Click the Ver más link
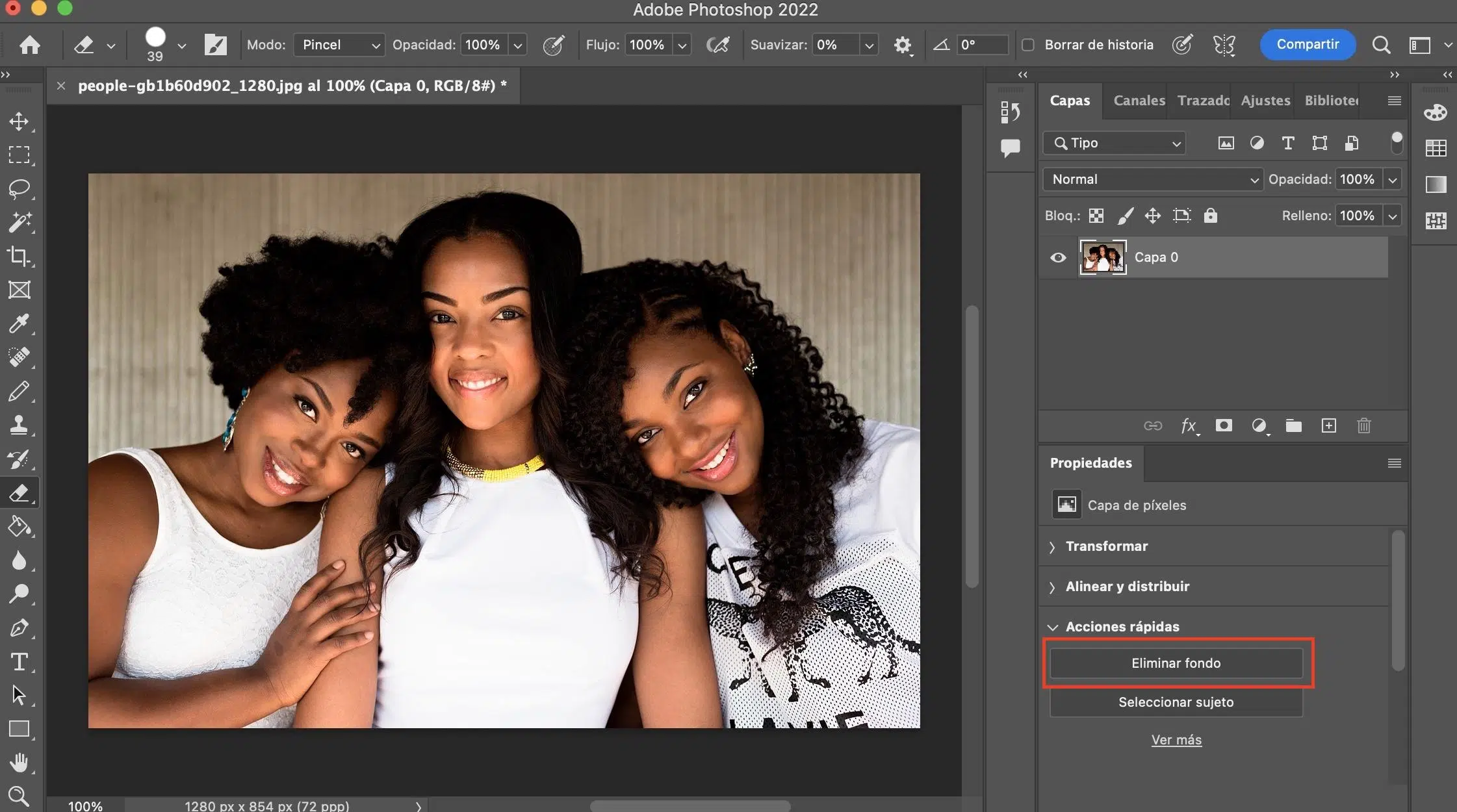 [1176, 740]
